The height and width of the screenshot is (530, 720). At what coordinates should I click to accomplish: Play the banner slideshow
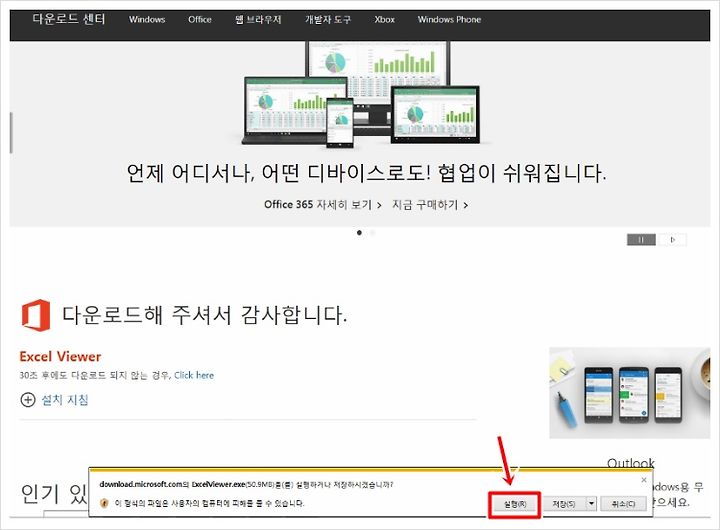[673, 239]
